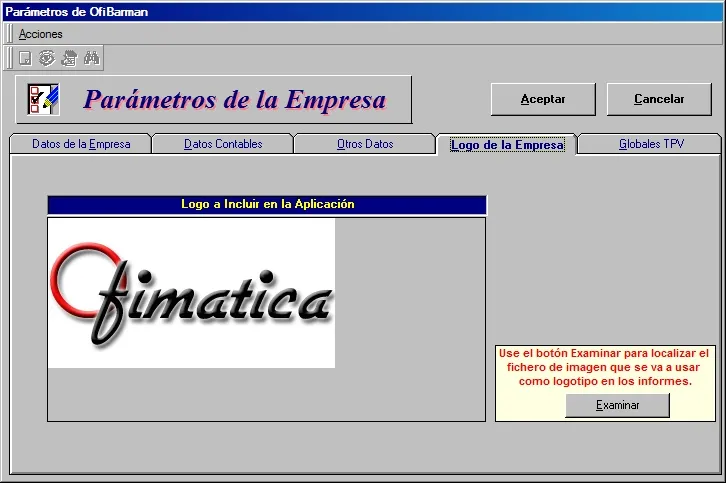
Task: Grab the icon toolbar's double-bar handle
Action: pos(10,58)
